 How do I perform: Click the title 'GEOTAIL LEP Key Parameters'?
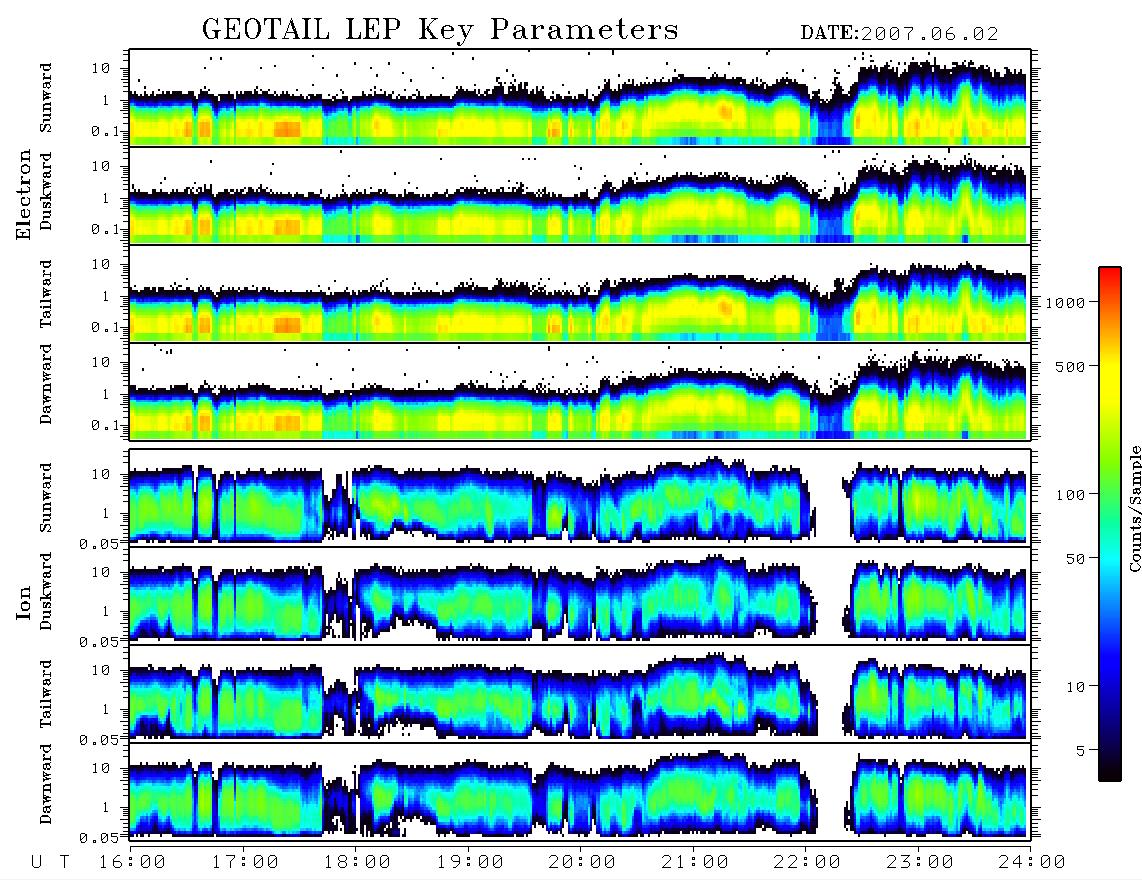[x=440, y=31]
